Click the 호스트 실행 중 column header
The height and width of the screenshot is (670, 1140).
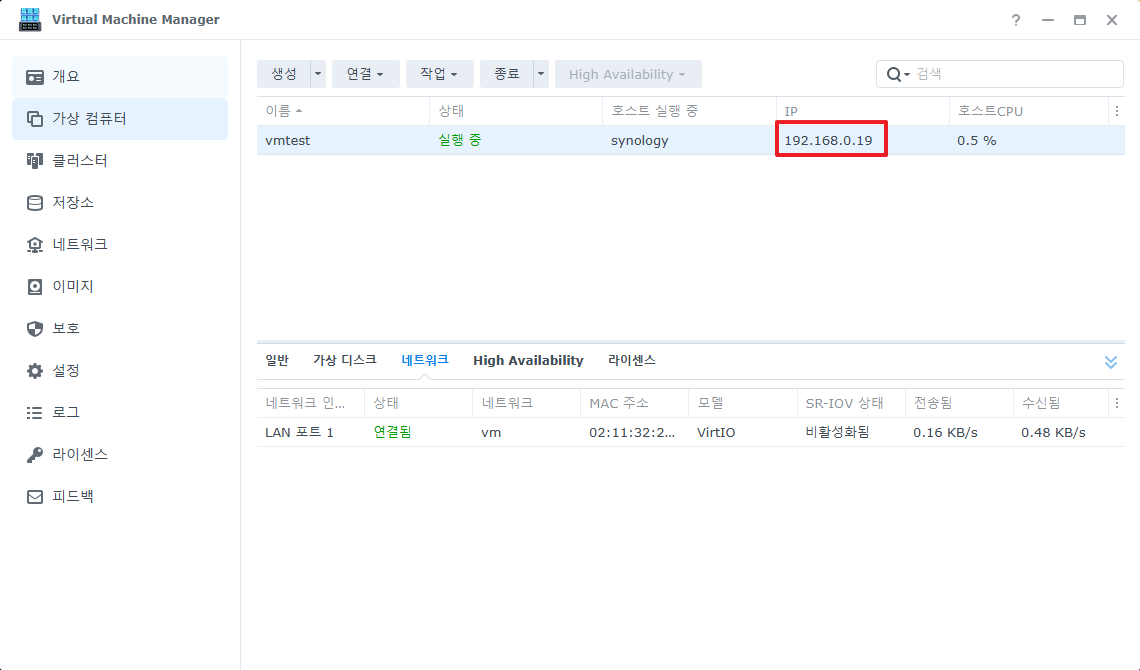(x=689, y=111)
